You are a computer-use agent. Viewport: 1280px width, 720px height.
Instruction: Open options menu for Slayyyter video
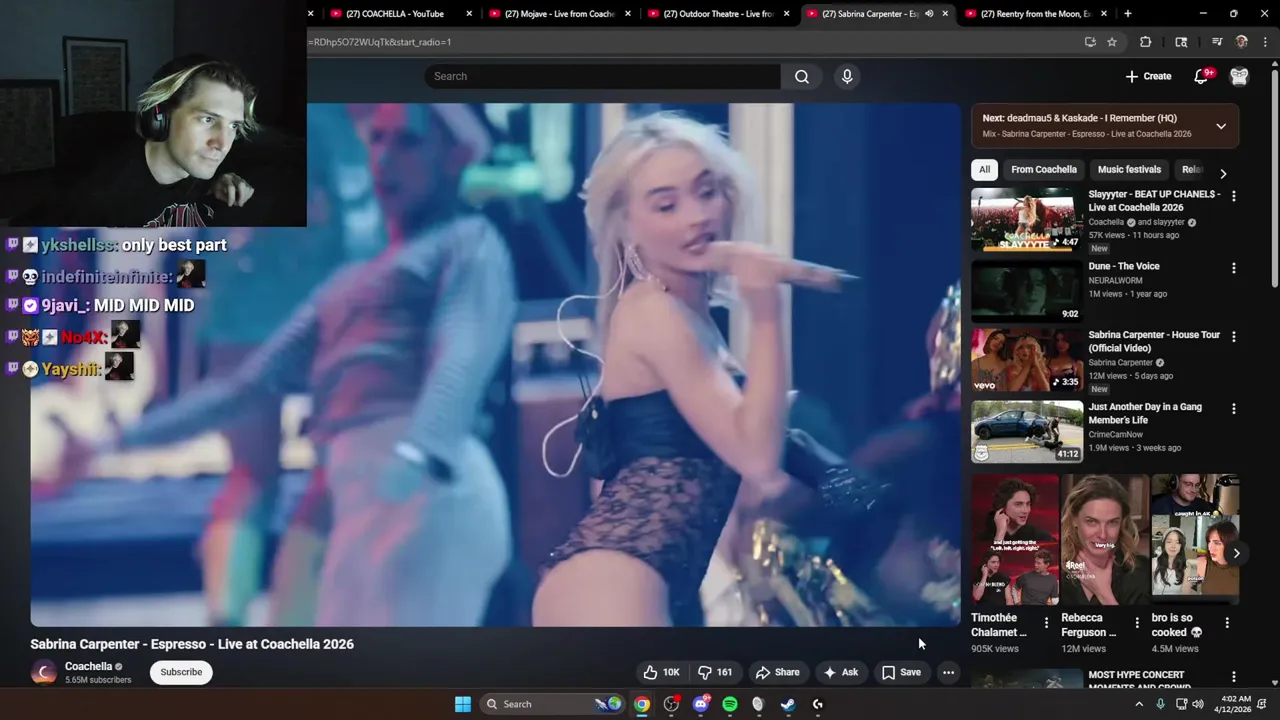[x=1233, y=196]
